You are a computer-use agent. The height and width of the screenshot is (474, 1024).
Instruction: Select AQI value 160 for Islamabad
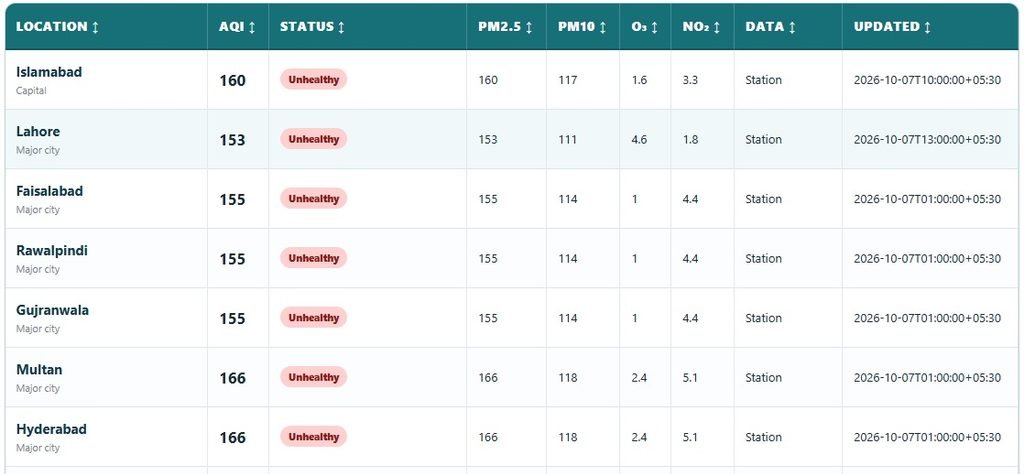(232, 80)
